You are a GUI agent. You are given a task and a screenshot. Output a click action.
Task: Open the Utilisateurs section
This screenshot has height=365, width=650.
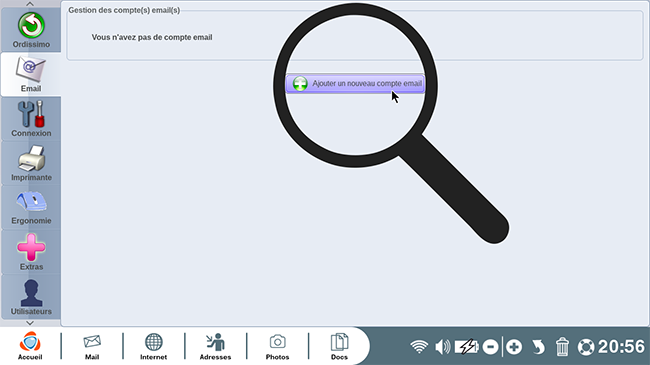click(x=31, y=297)
